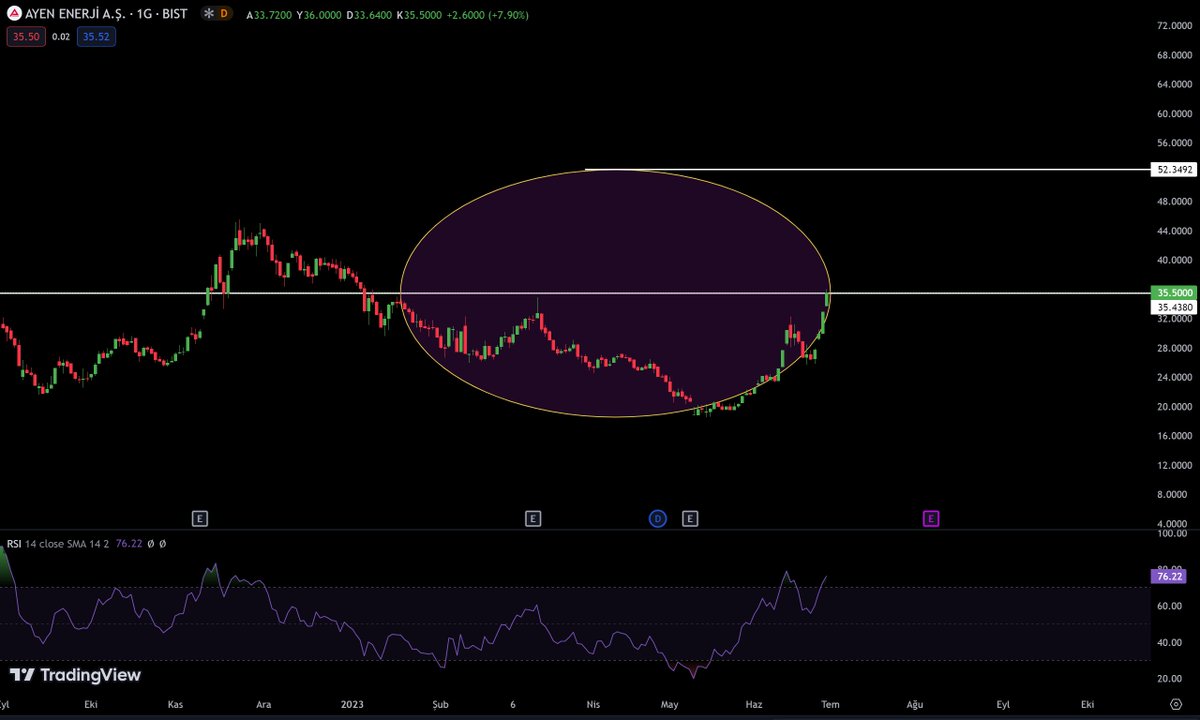Open the earnings E marker above label 6
1200x720 pixels.
pyautogui.click(x=533, y=518)
